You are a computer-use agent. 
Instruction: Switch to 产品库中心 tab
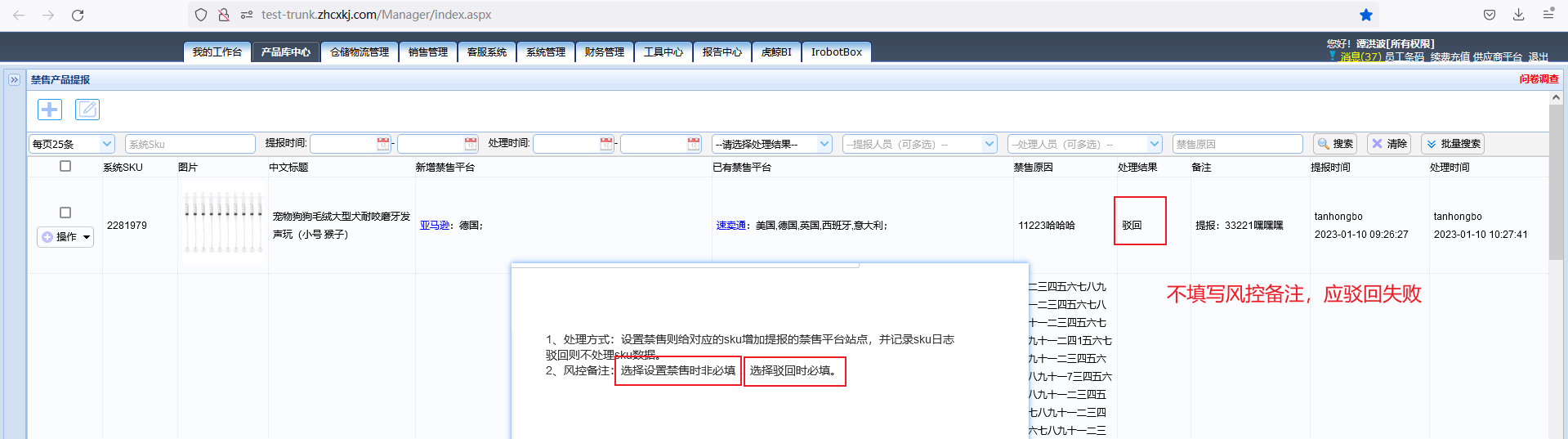[x=286, y=52]
